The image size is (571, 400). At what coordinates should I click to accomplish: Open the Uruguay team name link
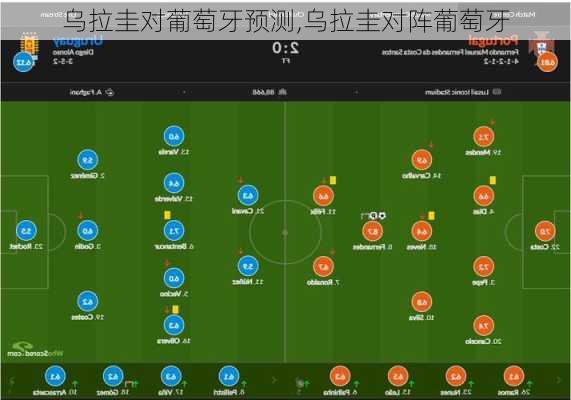(x=78, y=41)
